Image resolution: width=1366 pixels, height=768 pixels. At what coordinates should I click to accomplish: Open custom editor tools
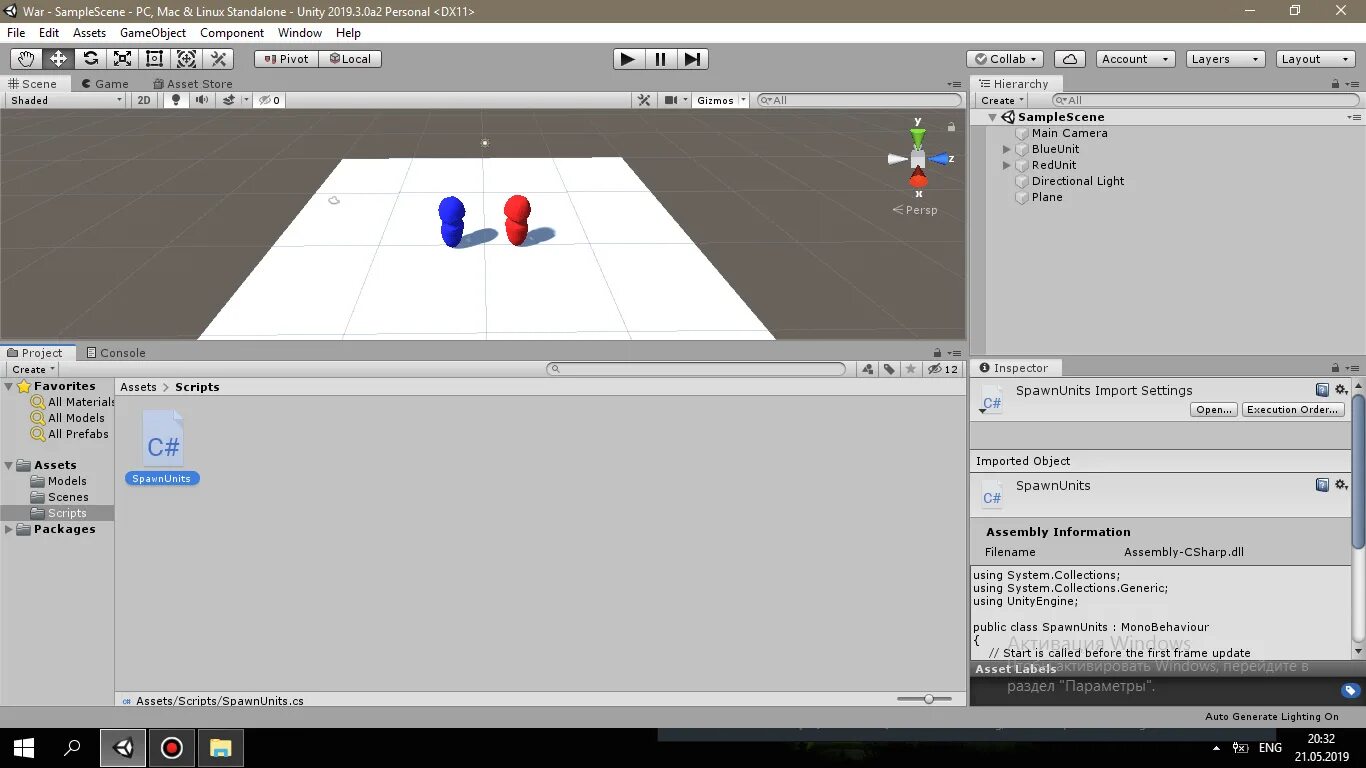[x=218, y=59]
